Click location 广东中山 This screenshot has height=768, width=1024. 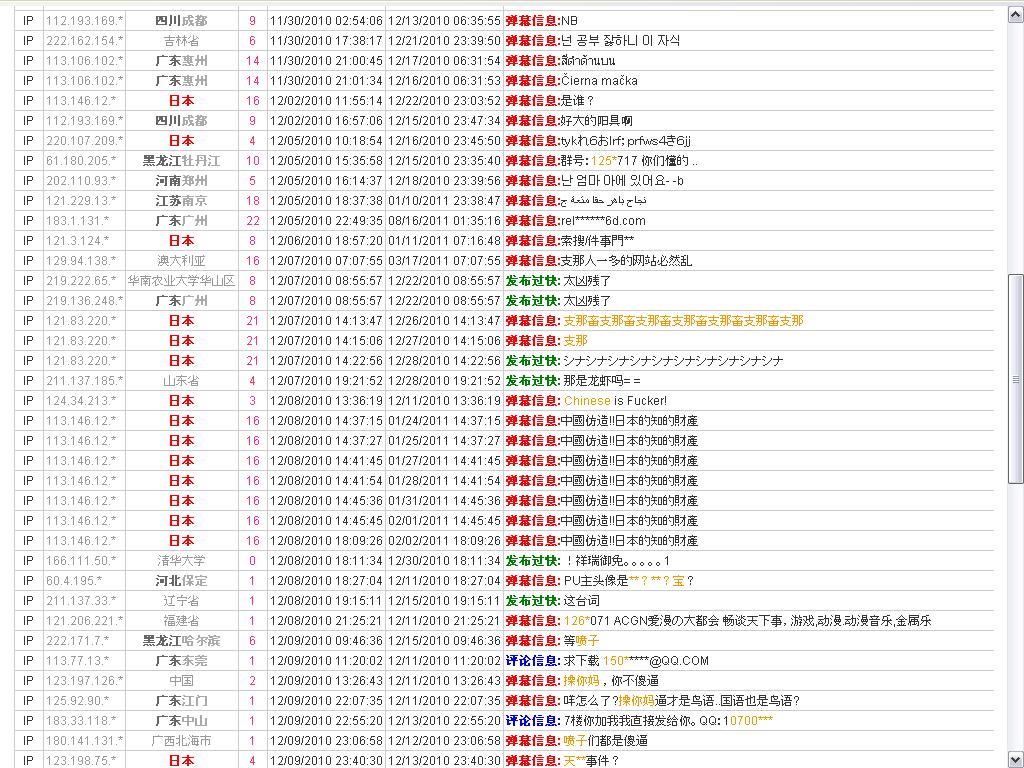[x=182, y=720]
